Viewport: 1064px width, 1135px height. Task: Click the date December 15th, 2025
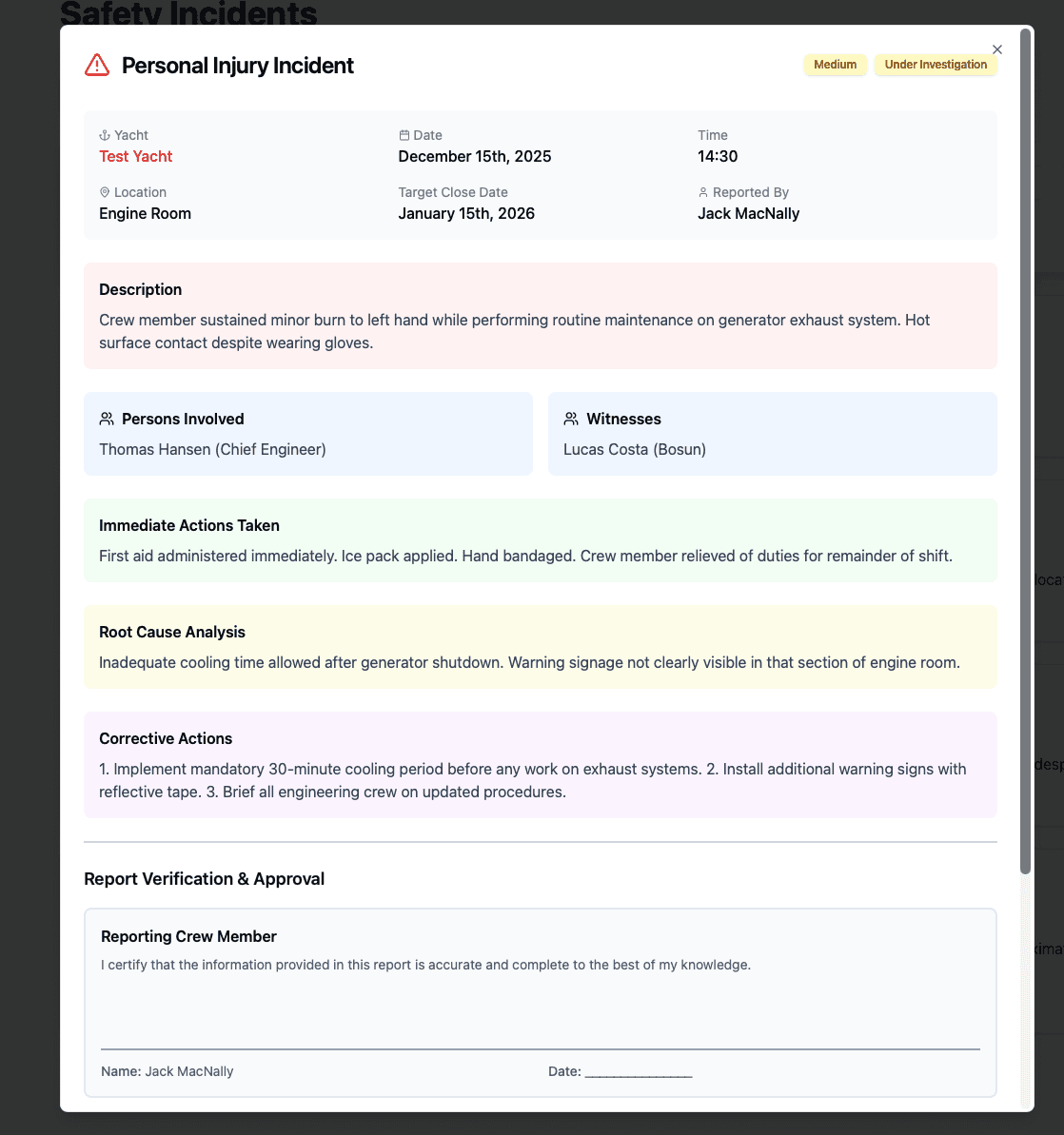click(x=474, y=156)
